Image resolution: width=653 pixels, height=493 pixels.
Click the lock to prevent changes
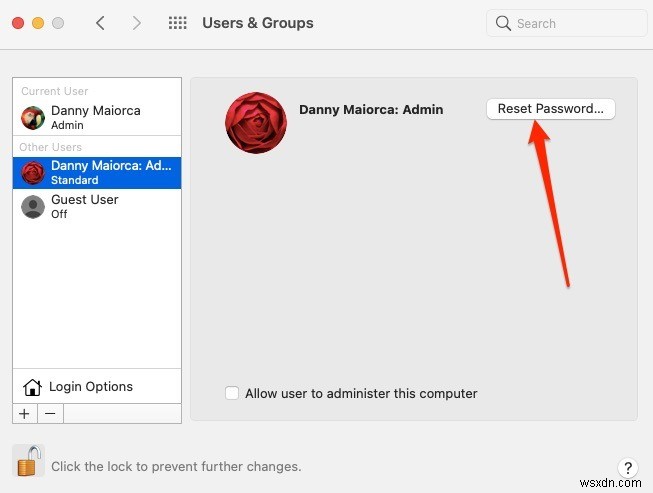pos(29,461)
